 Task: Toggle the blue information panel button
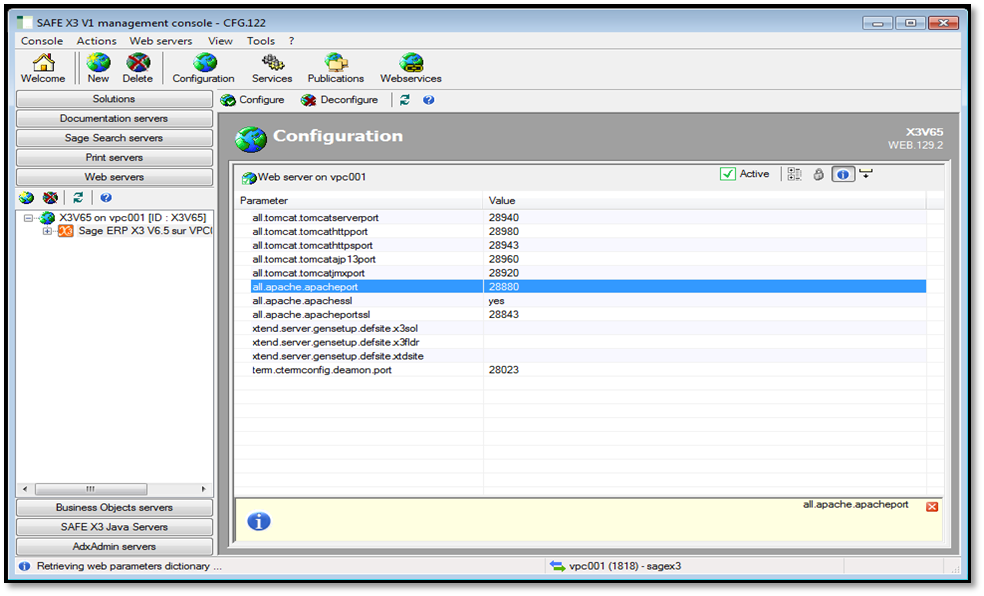point(843,174)
